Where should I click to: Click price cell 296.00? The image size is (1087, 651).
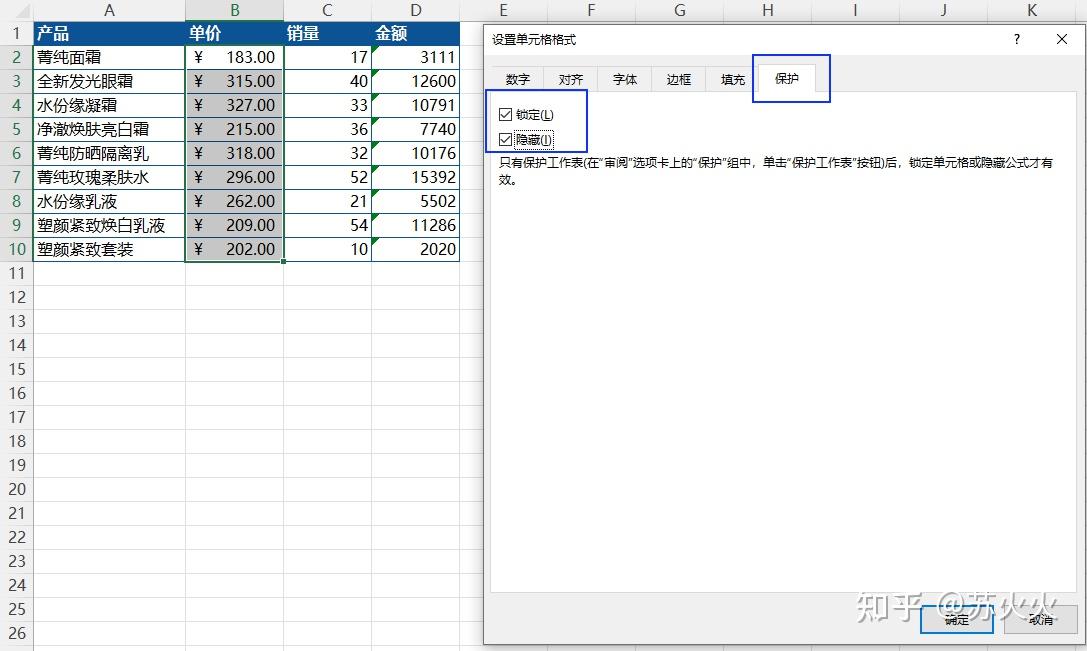[234, 177]
